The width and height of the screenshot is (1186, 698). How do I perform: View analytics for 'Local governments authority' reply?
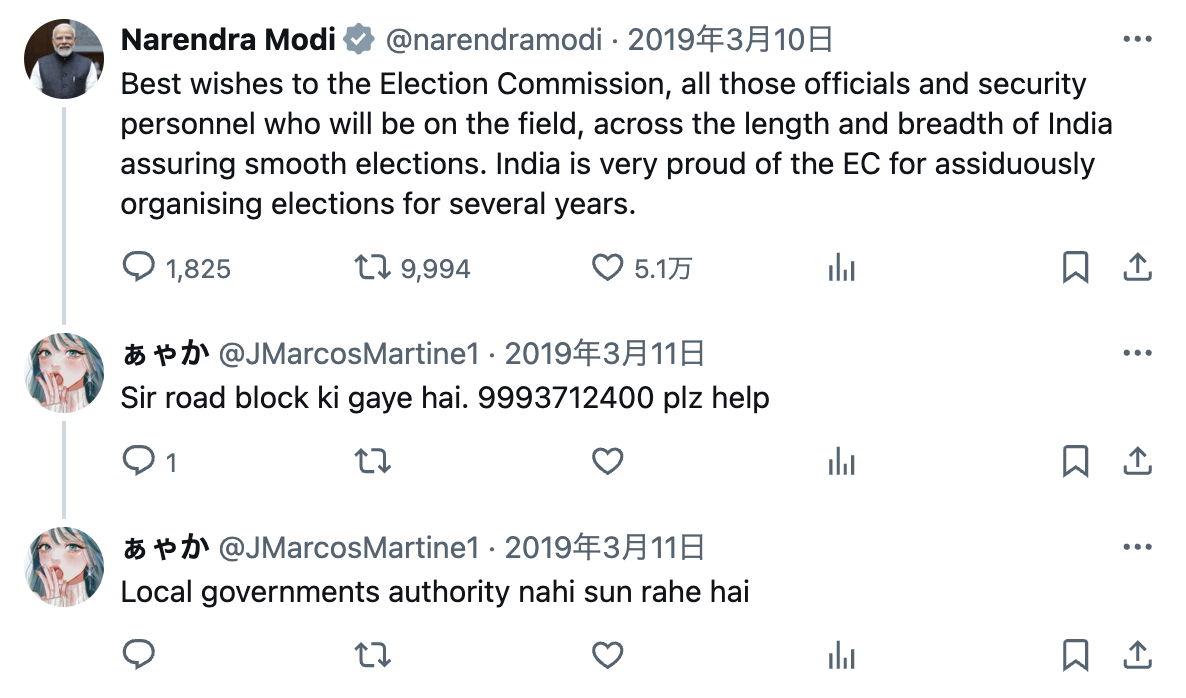[x=842, y=655]
